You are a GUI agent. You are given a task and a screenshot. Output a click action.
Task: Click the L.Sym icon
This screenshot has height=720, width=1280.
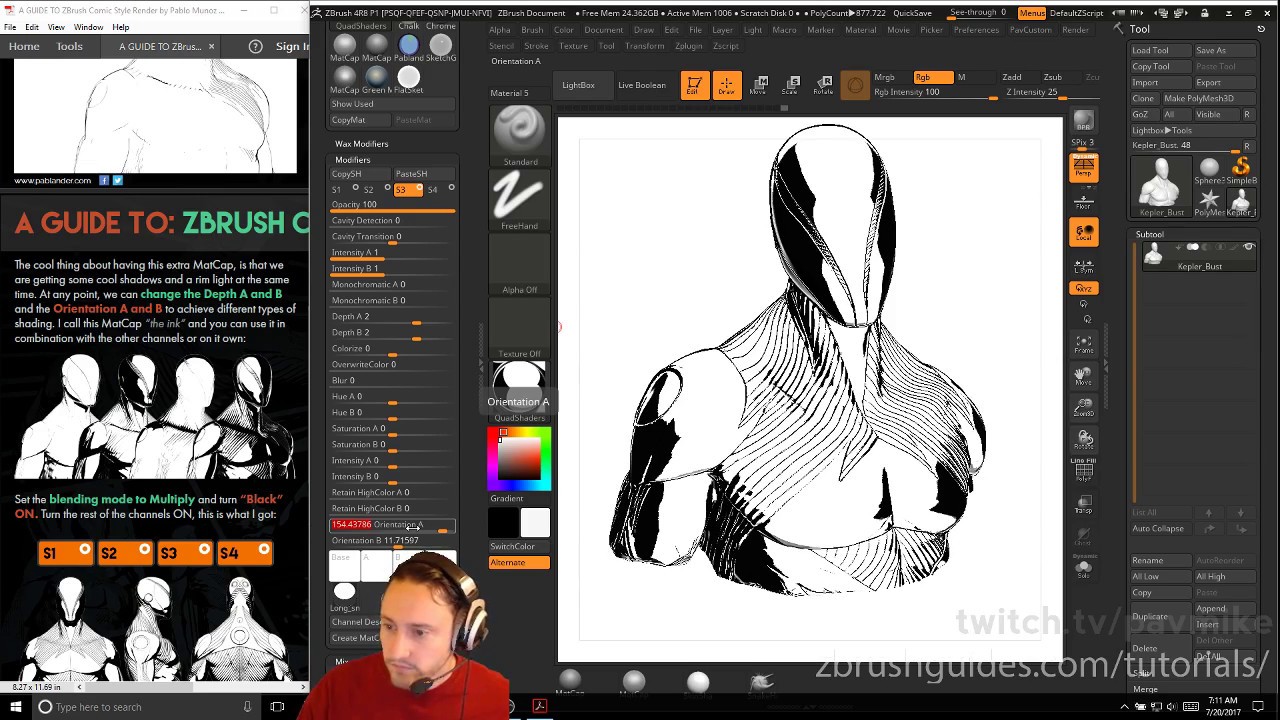click(x=1084, y=266)
